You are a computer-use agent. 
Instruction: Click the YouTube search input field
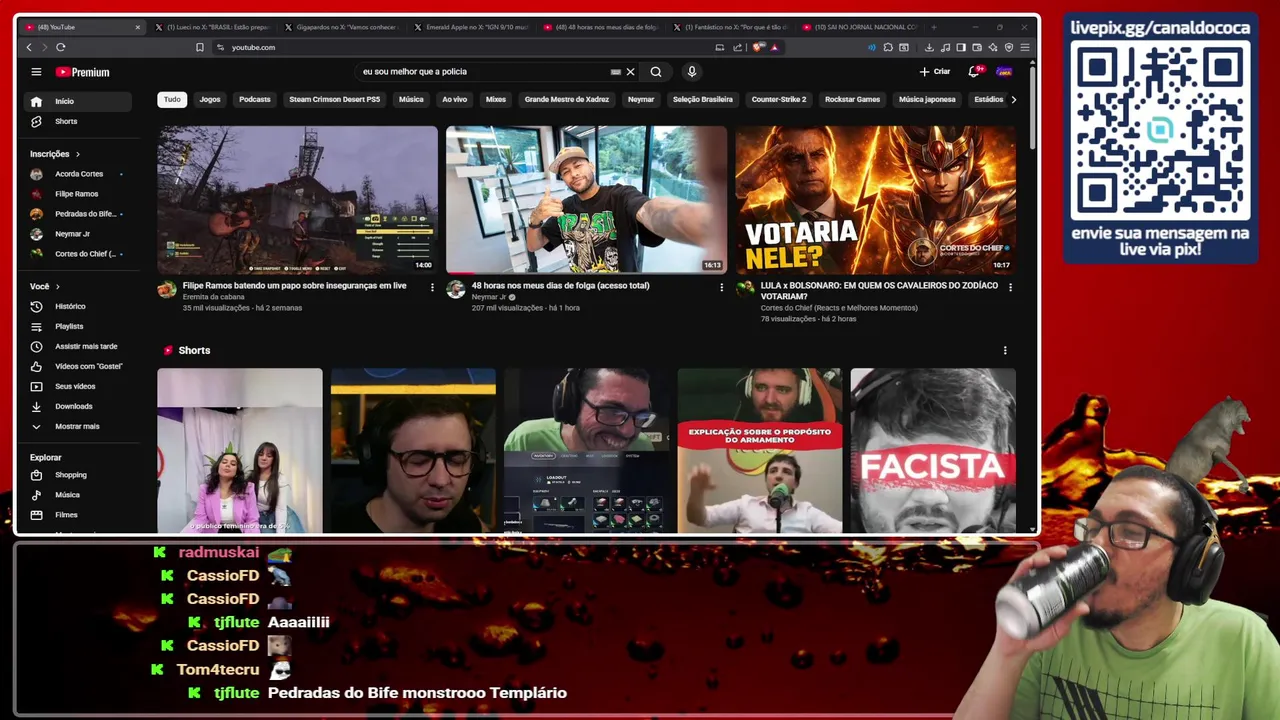[x=485, y=72]
